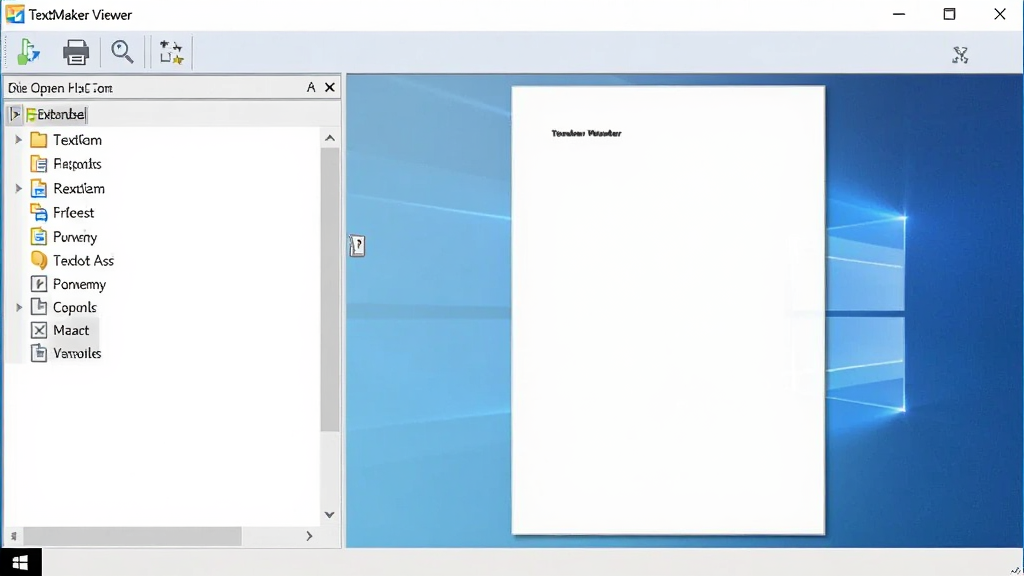The width and height of the screenshot is (1024, 576).
Task: Click the document heading text on the page
Action: 586,133
